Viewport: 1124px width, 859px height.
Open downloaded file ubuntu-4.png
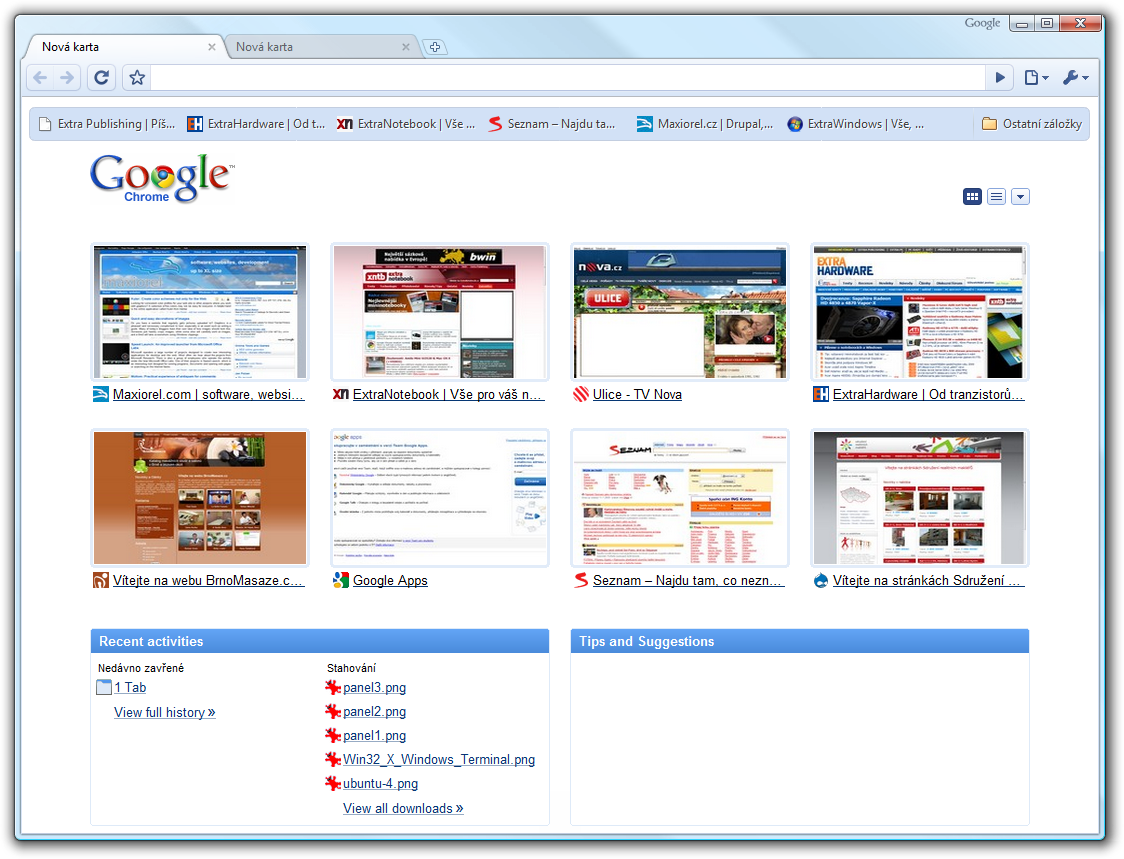coord(380,784)
